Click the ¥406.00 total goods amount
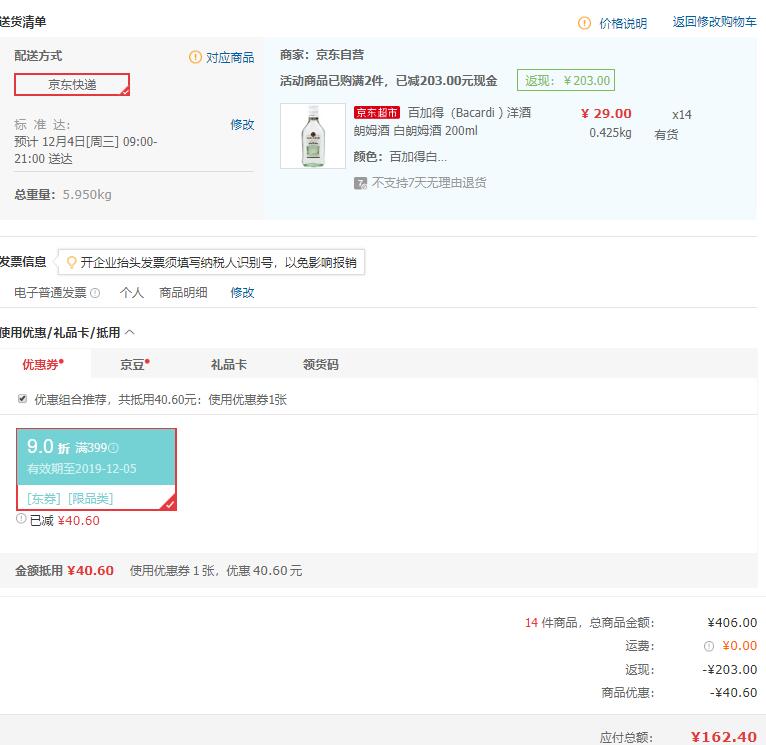 (x=732, y=622)
